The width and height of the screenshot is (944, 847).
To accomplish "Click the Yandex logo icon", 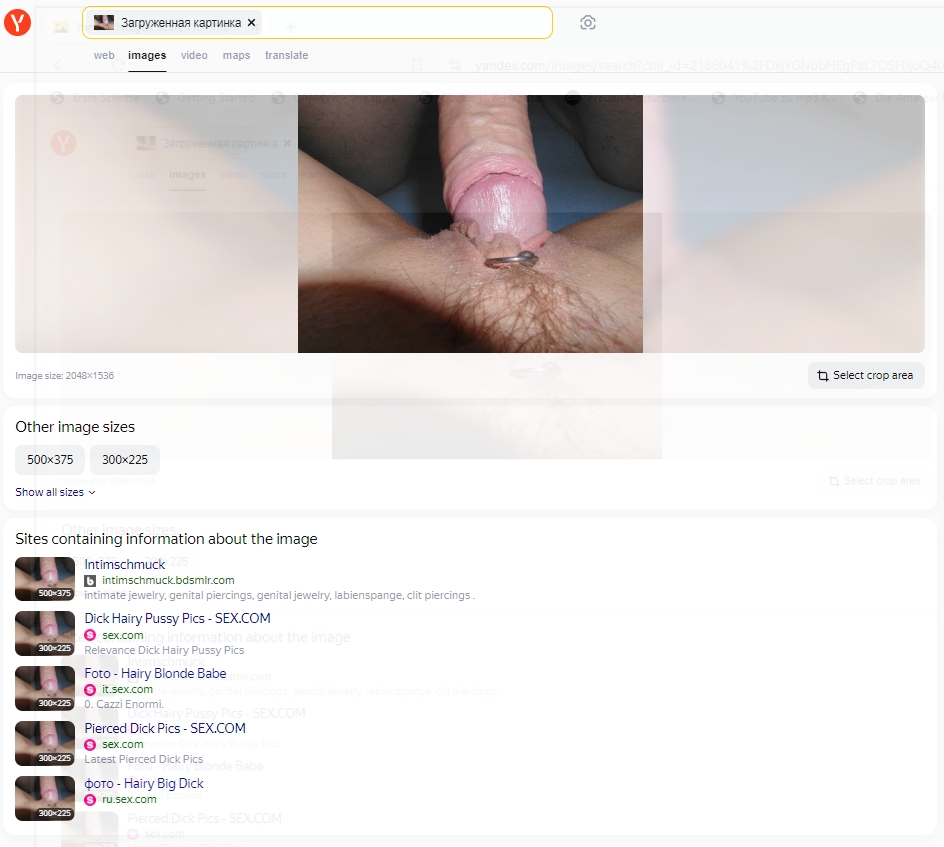I will [17, 23].
